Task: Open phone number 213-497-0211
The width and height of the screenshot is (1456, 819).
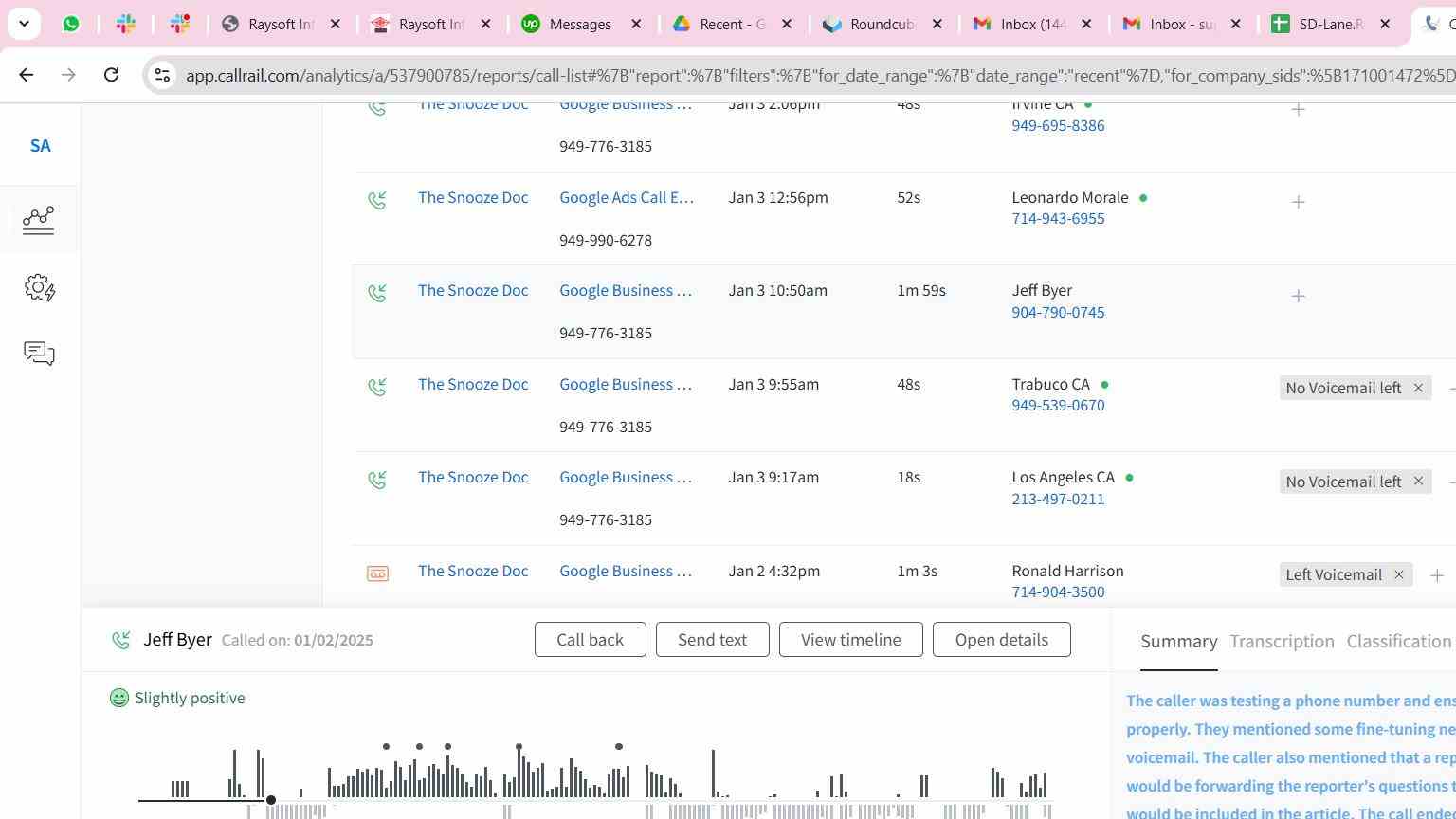Action: [x=1058, y=500]
